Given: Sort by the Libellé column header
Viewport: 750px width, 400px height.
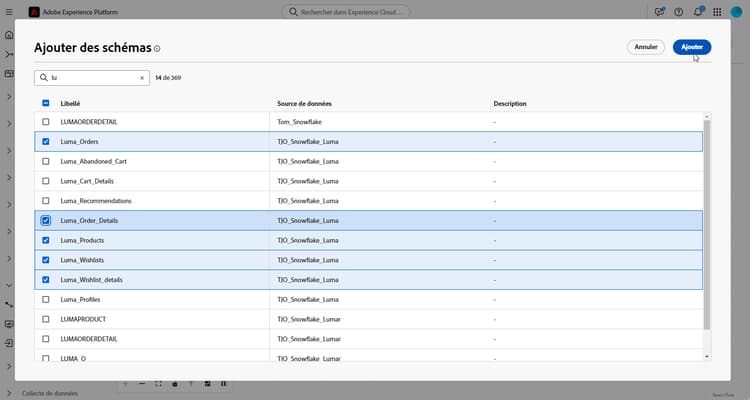Looking at the screenshot, I should pyautogui.click(x=70, y=103).
